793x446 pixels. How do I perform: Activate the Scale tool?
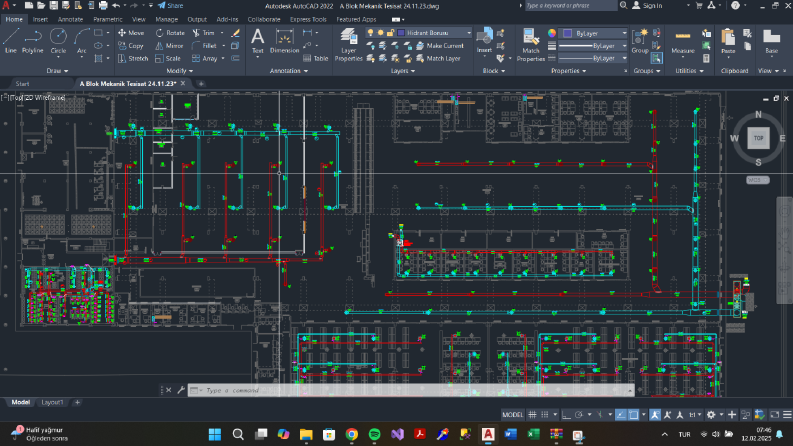pos(168,59)
